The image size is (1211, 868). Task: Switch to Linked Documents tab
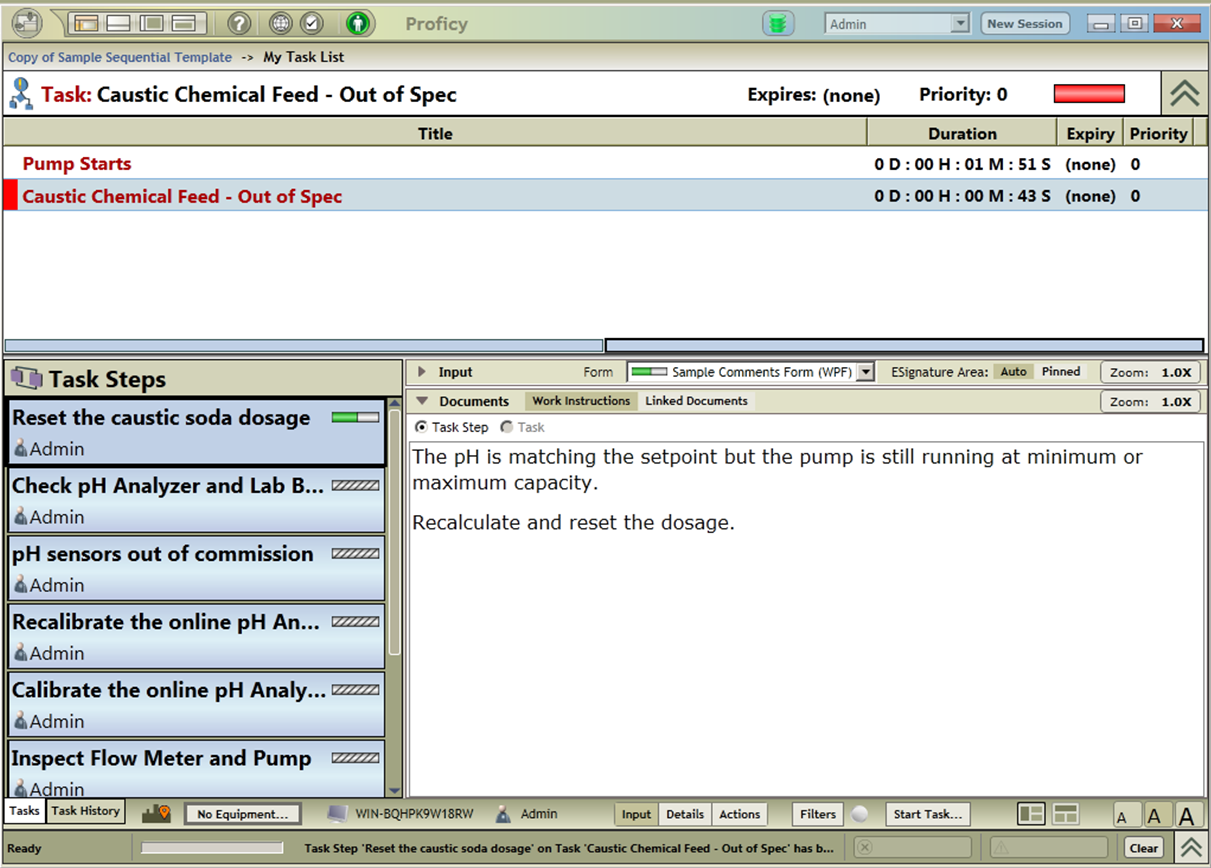pos(696,401)
